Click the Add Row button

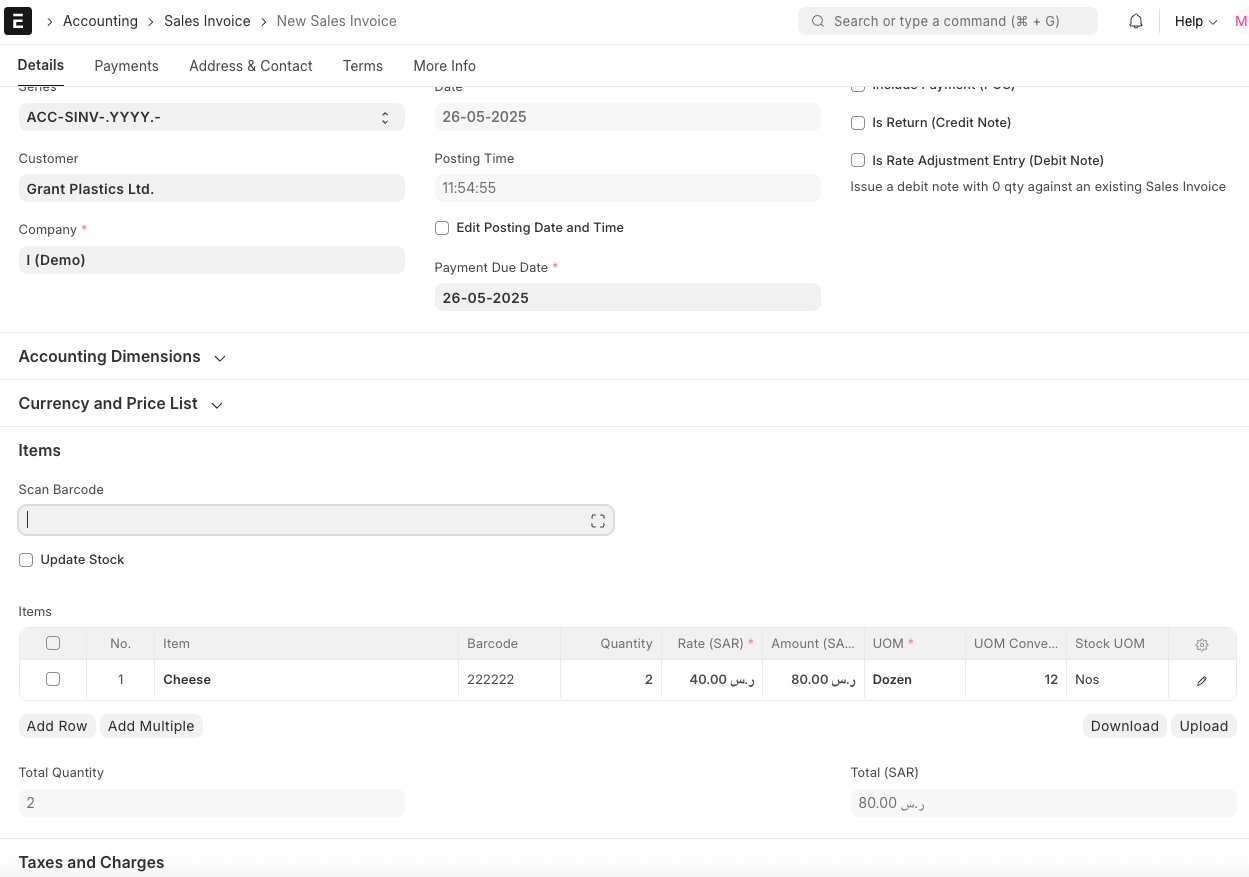(57, 726)
